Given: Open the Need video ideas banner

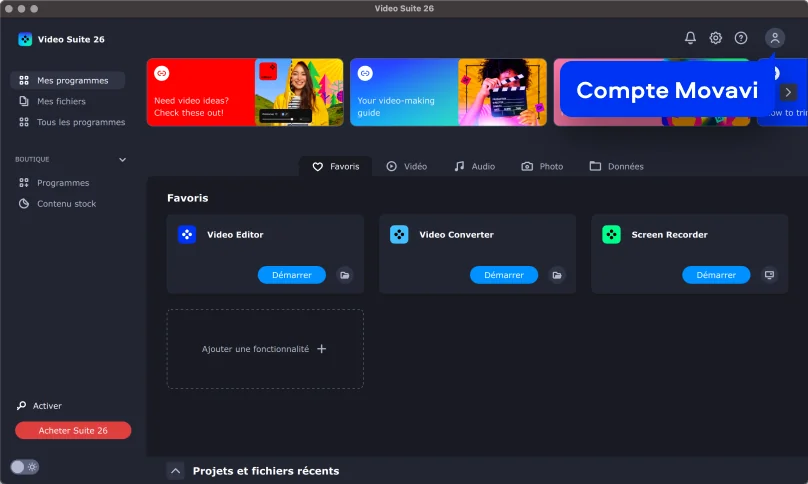Looking at the screenshot, I should pos(245,92).
